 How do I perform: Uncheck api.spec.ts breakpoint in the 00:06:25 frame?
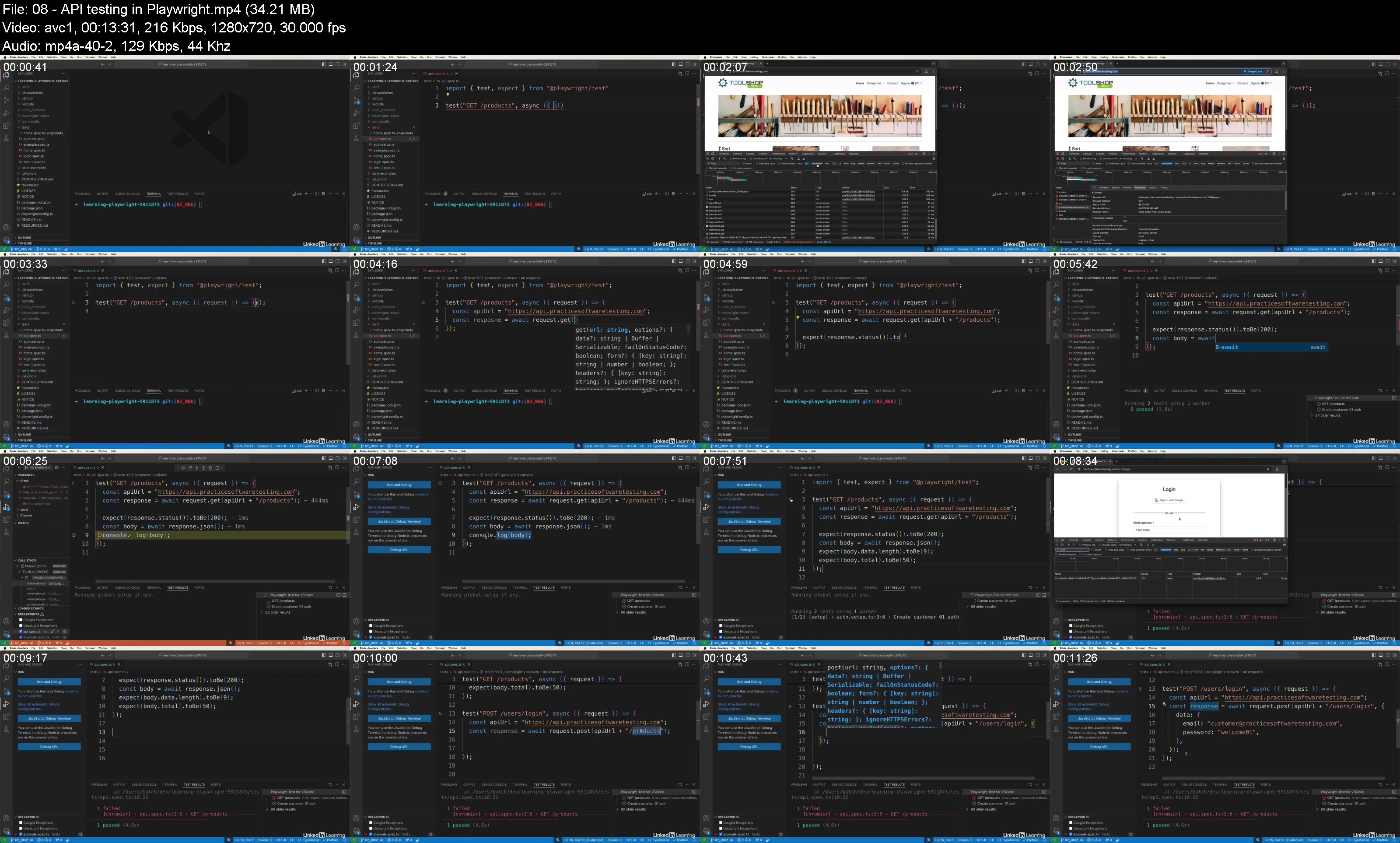(x=21, y=632)
